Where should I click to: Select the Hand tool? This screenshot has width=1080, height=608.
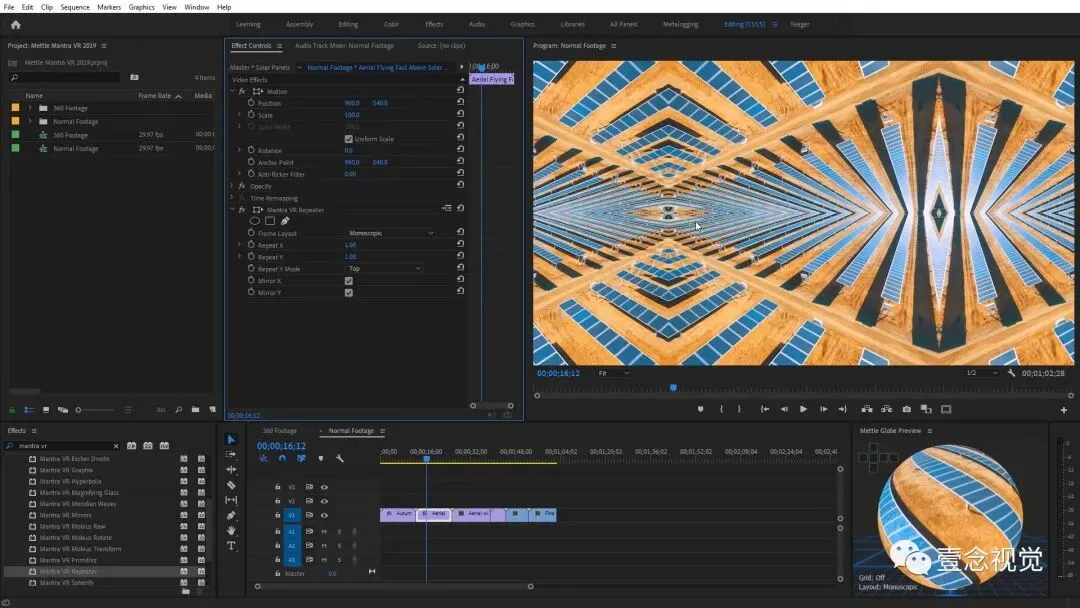point(231,530)
